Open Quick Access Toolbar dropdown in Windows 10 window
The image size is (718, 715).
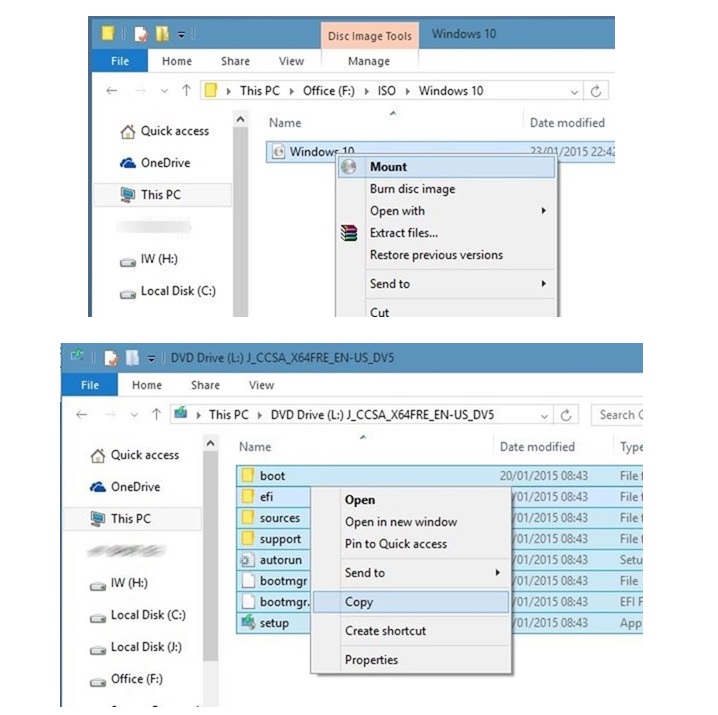pyautogui.click(x=182, y=35)
